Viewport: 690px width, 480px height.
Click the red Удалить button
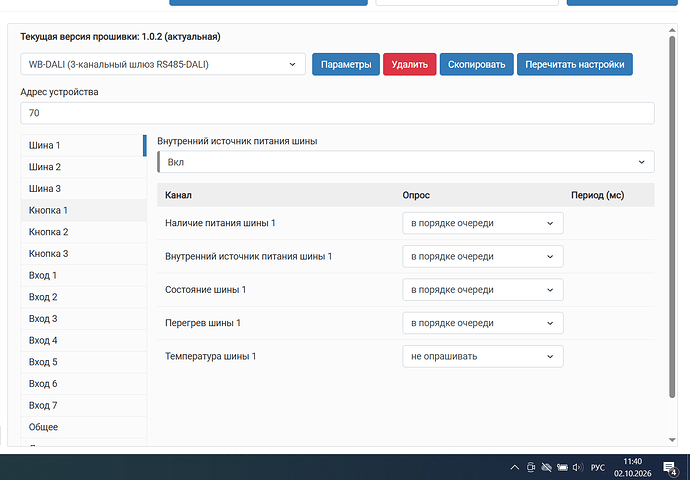(410, 64)
